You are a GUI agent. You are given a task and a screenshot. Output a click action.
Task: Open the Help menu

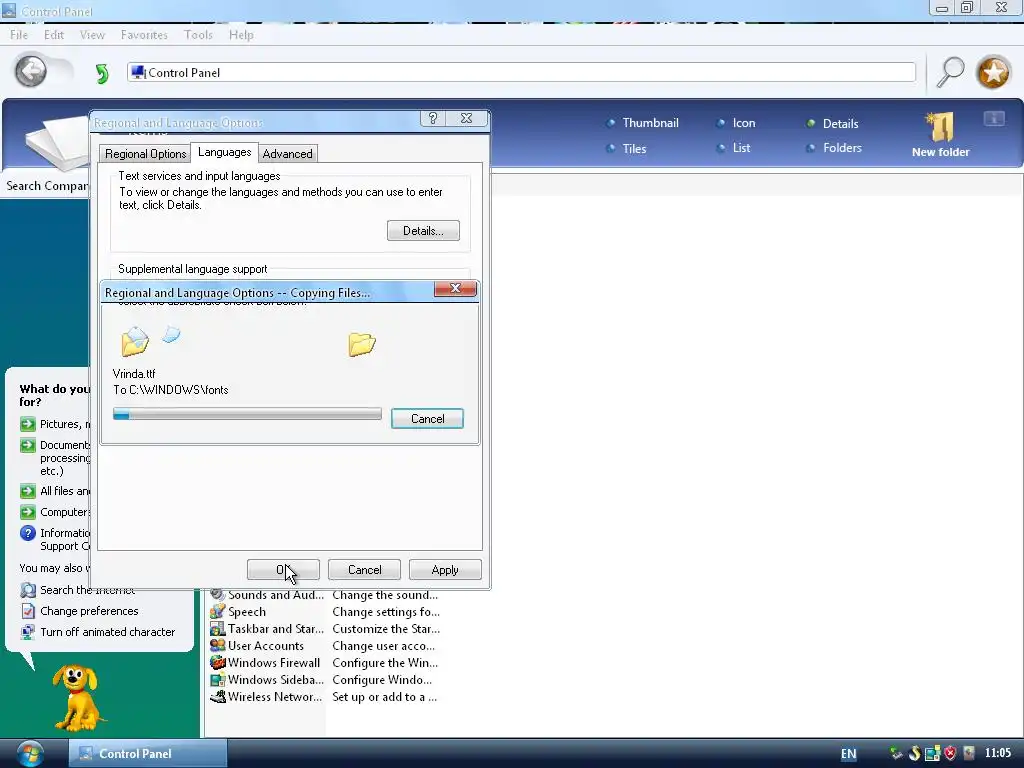coord(241,35)
